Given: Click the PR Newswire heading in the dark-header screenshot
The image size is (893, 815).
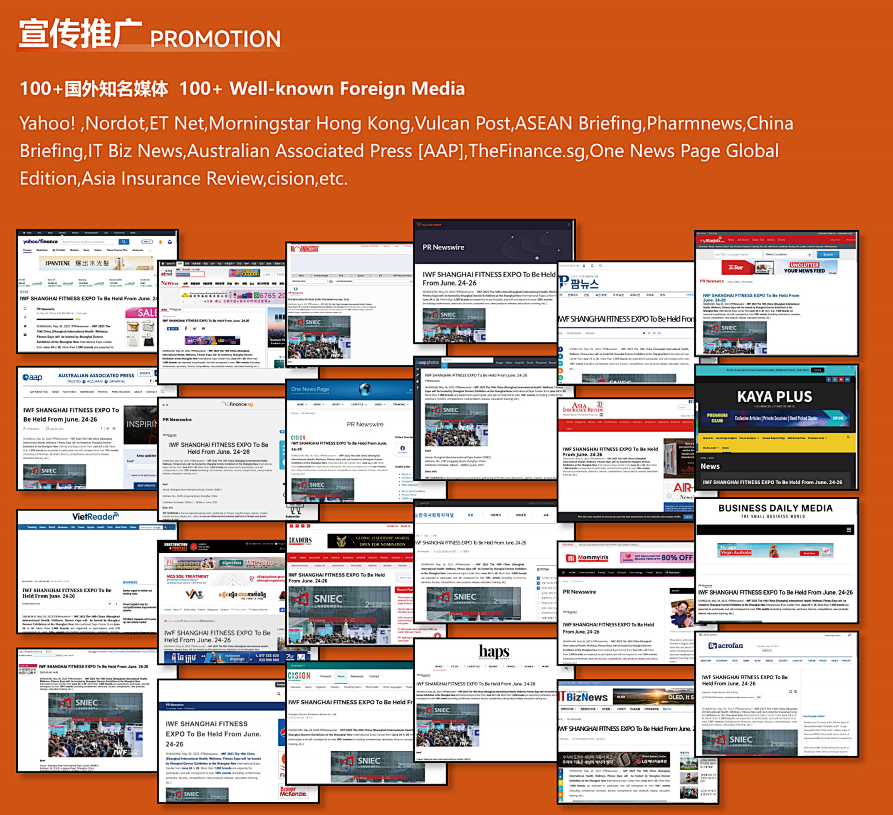Looking at the screenshot, I should pyautogui.click(x=443, y=247).
